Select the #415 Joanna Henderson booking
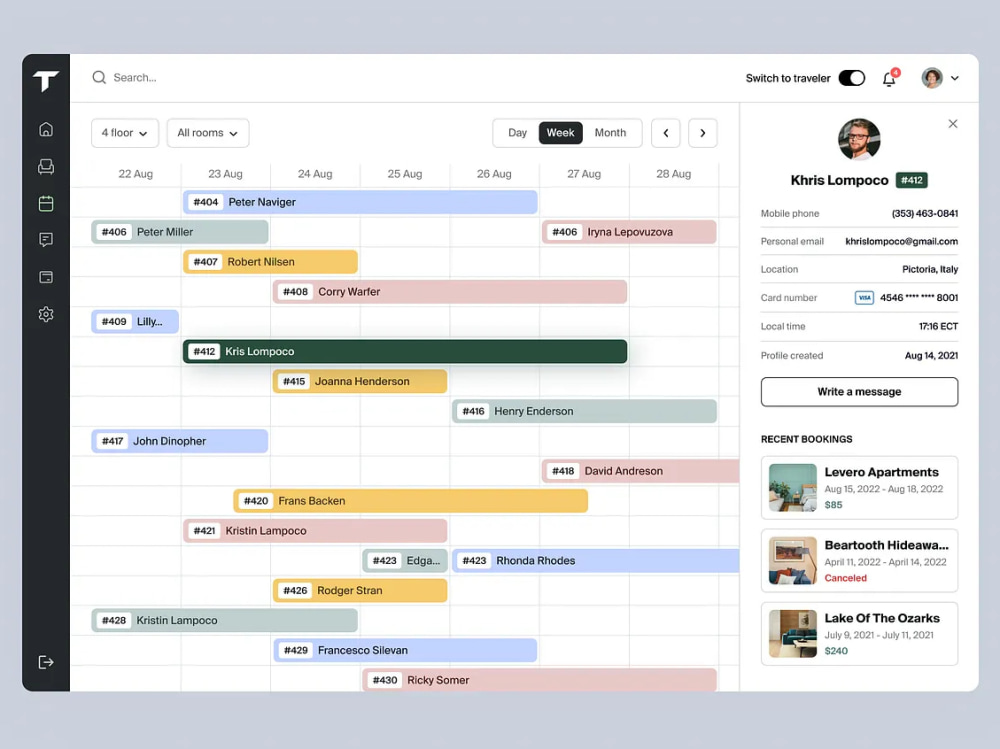The width and height of the screenshot is (1000, 749). tap(360, 382)
